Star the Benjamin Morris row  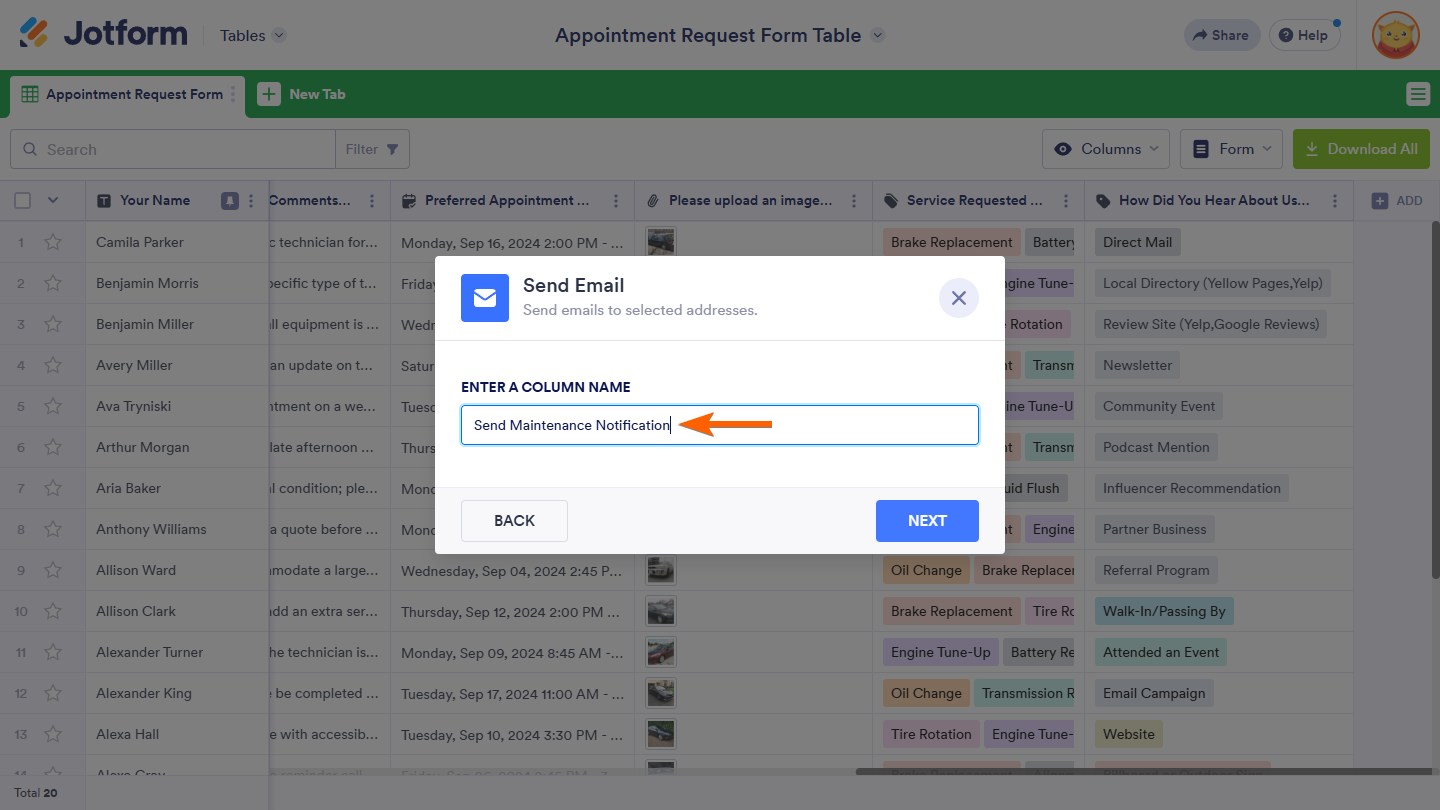[53, 283]
